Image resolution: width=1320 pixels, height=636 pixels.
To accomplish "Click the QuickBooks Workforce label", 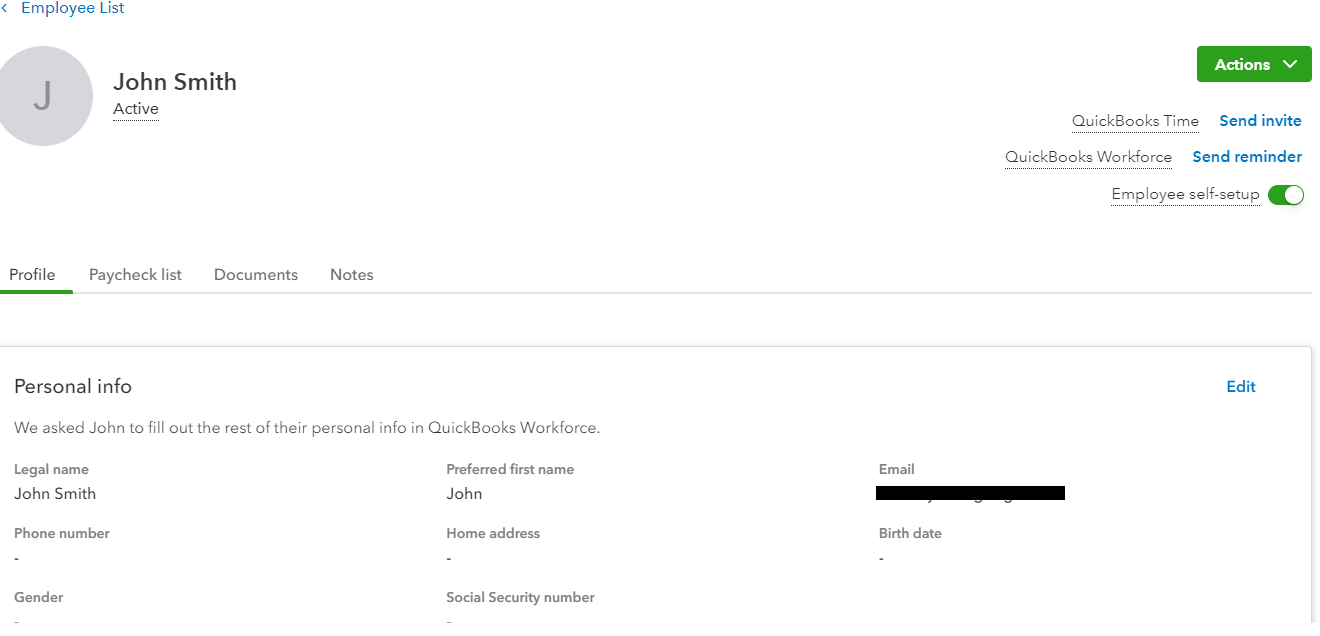I will tap(1088, 157).
